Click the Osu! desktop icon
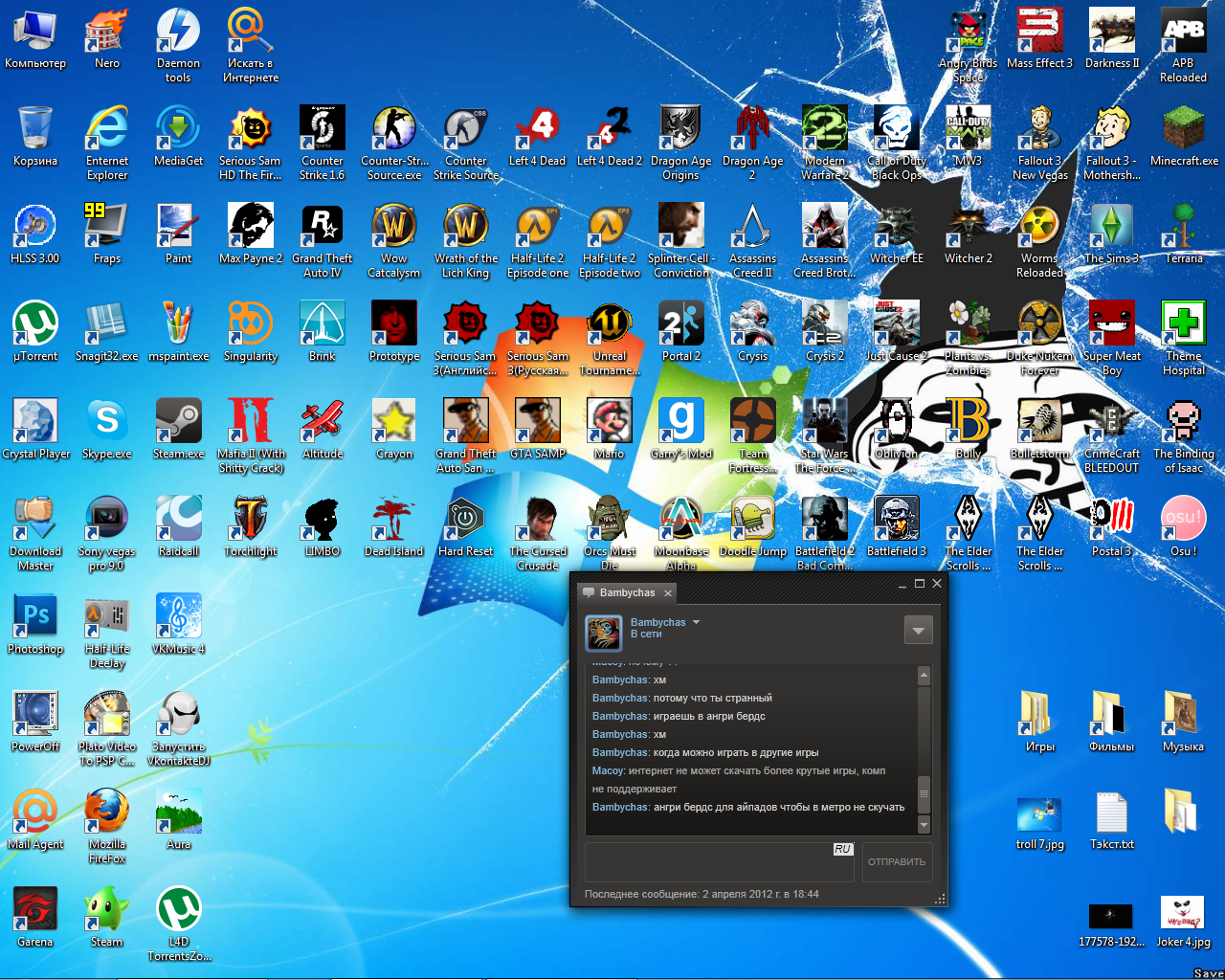 1184,526
